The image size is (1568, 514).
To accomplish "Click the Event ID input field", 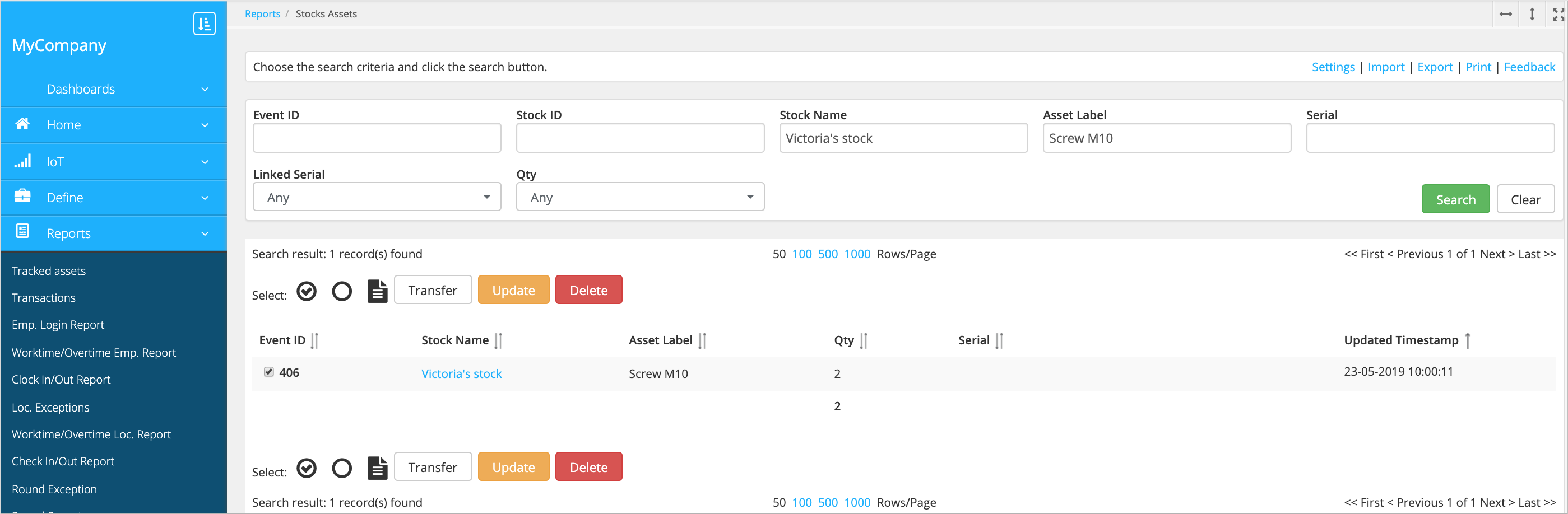I will [x=377, y=138].
